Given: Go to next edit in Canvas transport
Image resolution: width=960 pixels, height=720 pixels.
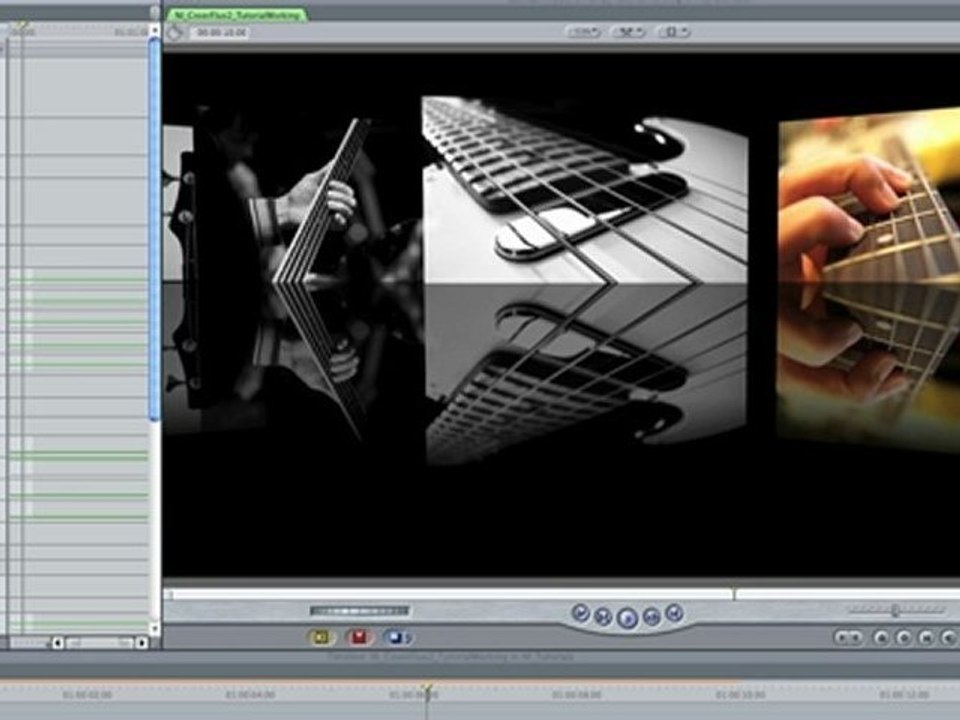Looking at the screenshot, I should [x=674, y=612].
